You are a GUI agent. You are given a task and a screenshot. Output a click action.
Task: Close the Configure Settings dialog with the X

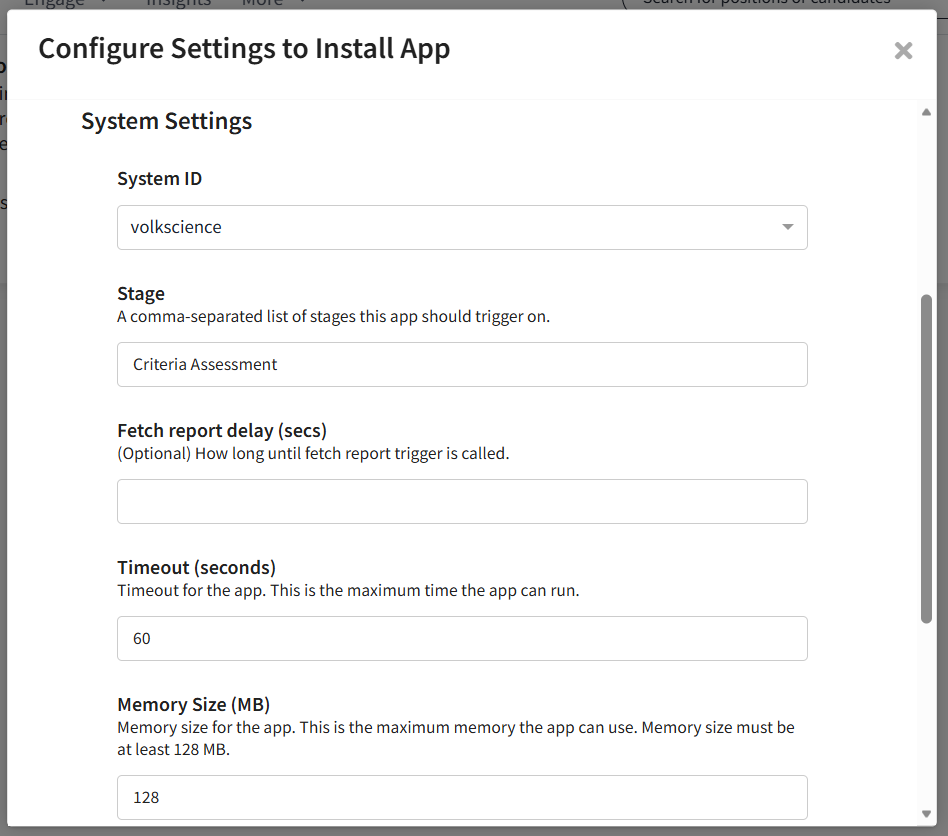coord(903,51)
